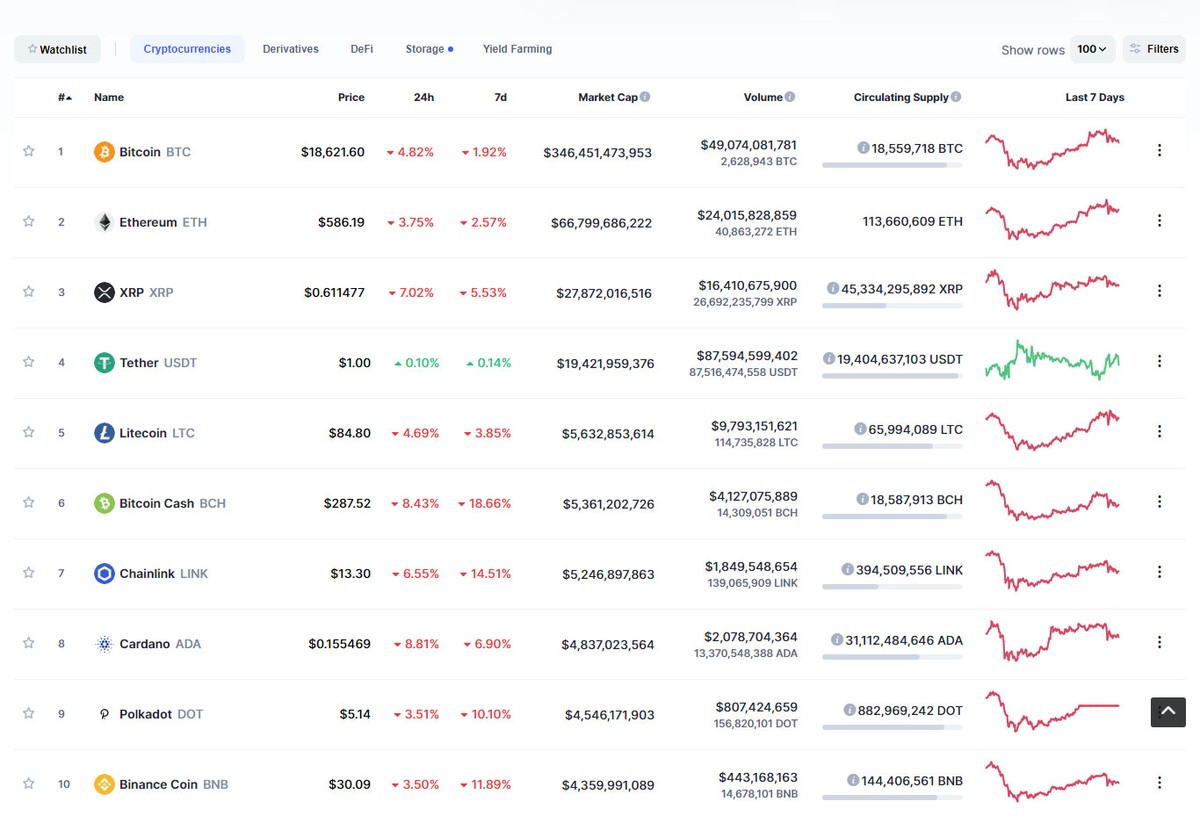Star Bitcoin to add to watchlist
Image resolution: width=1200 pixels, height=816 pixels.
click(x=29, y=151)
